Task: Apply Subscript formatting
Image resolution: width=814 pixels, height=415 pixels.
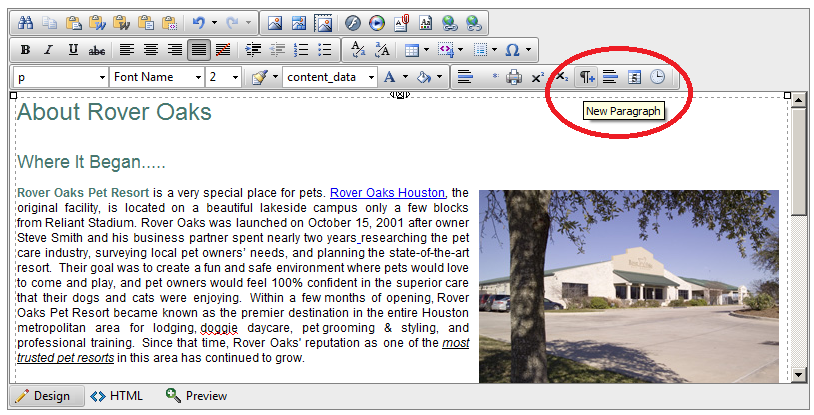Action: tap(562, 77)
